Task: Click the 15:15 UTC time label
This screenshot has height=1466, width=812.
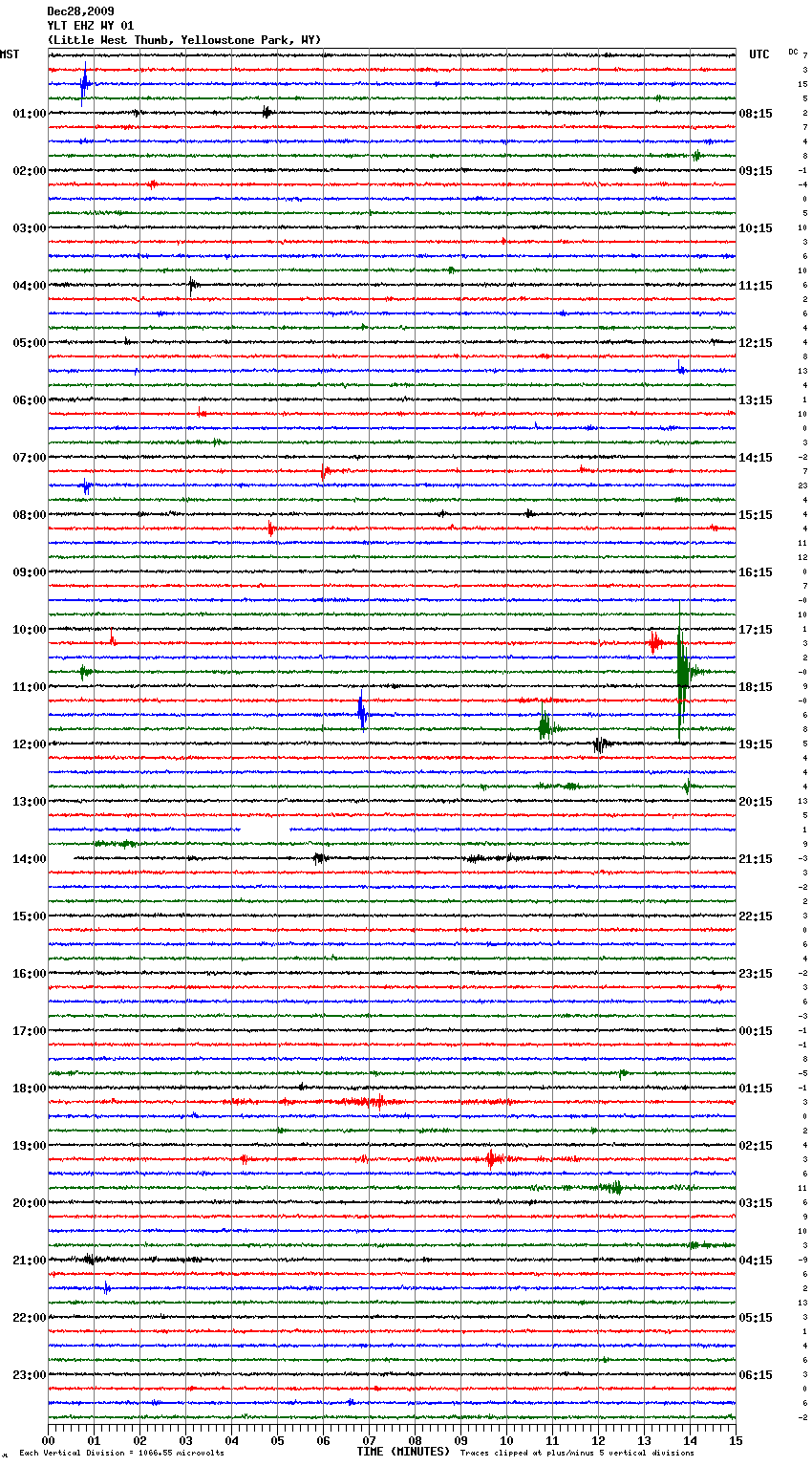Action: [756, 515]
